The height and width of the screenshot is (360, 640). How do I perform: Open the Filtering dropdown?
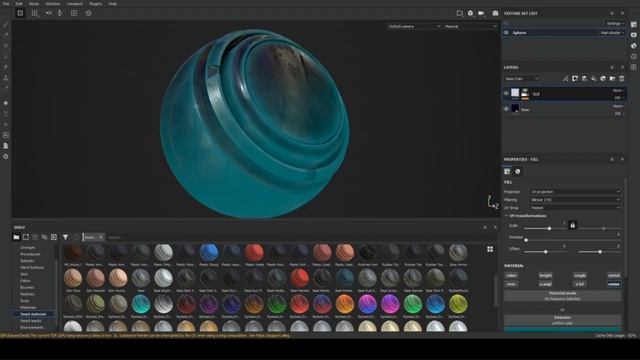click(575, 200)
